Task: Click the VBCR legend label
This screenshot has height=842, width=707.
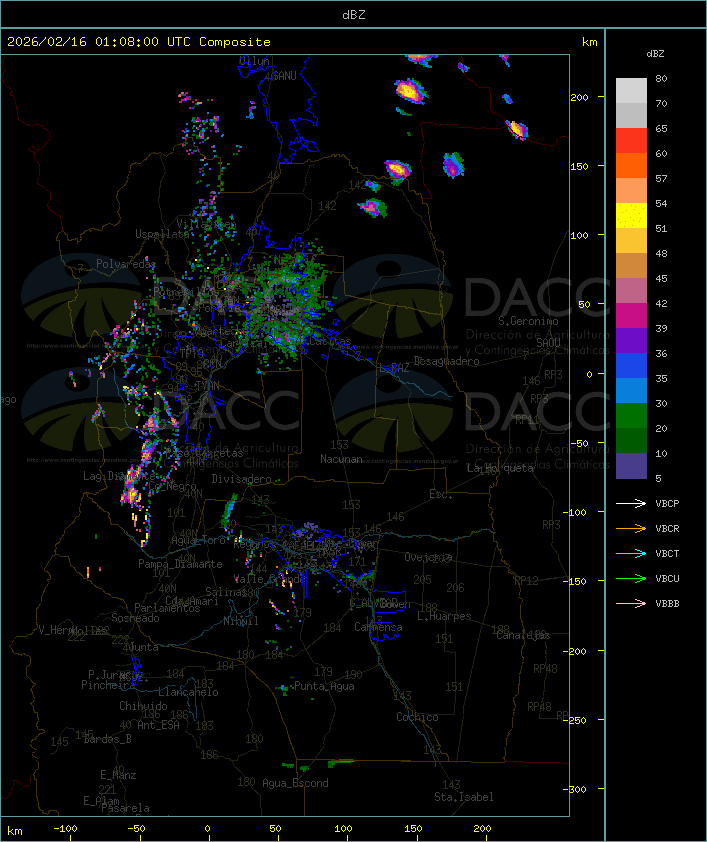Action: (x=667, y=528)
